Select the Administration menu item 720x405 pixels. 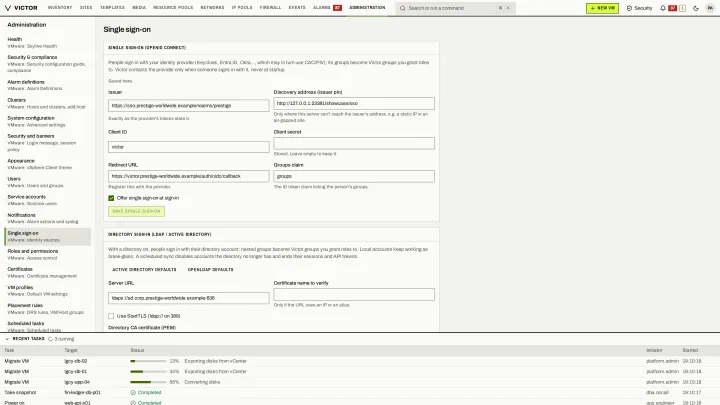point(367,8)
